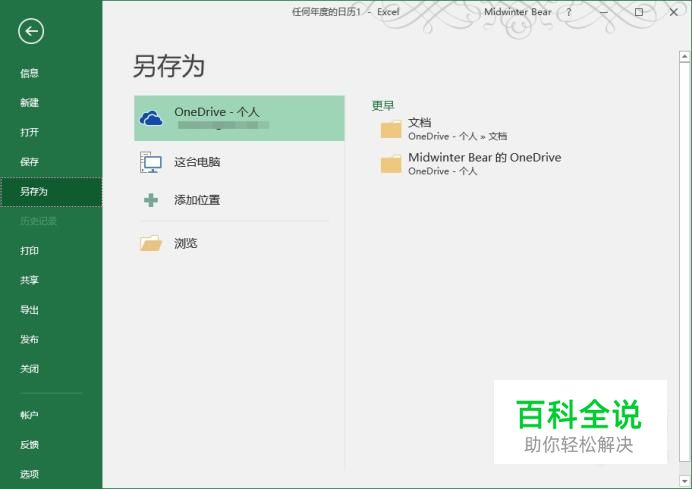This screenshot has width=692, height=489.
Task: Click the scrollbar down arrow
Action: [684, 481]
